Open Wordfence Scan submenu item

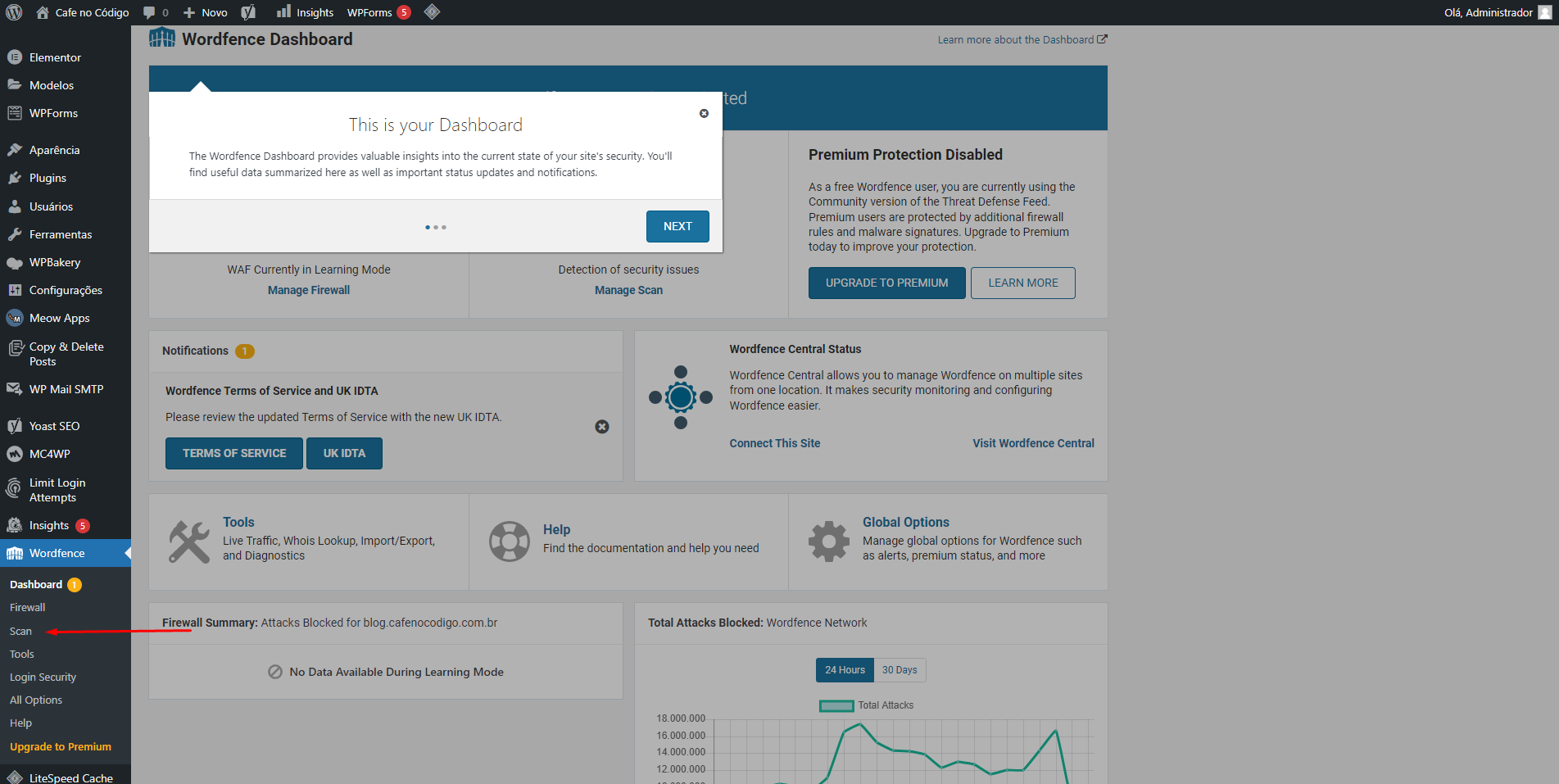point(21,631)
